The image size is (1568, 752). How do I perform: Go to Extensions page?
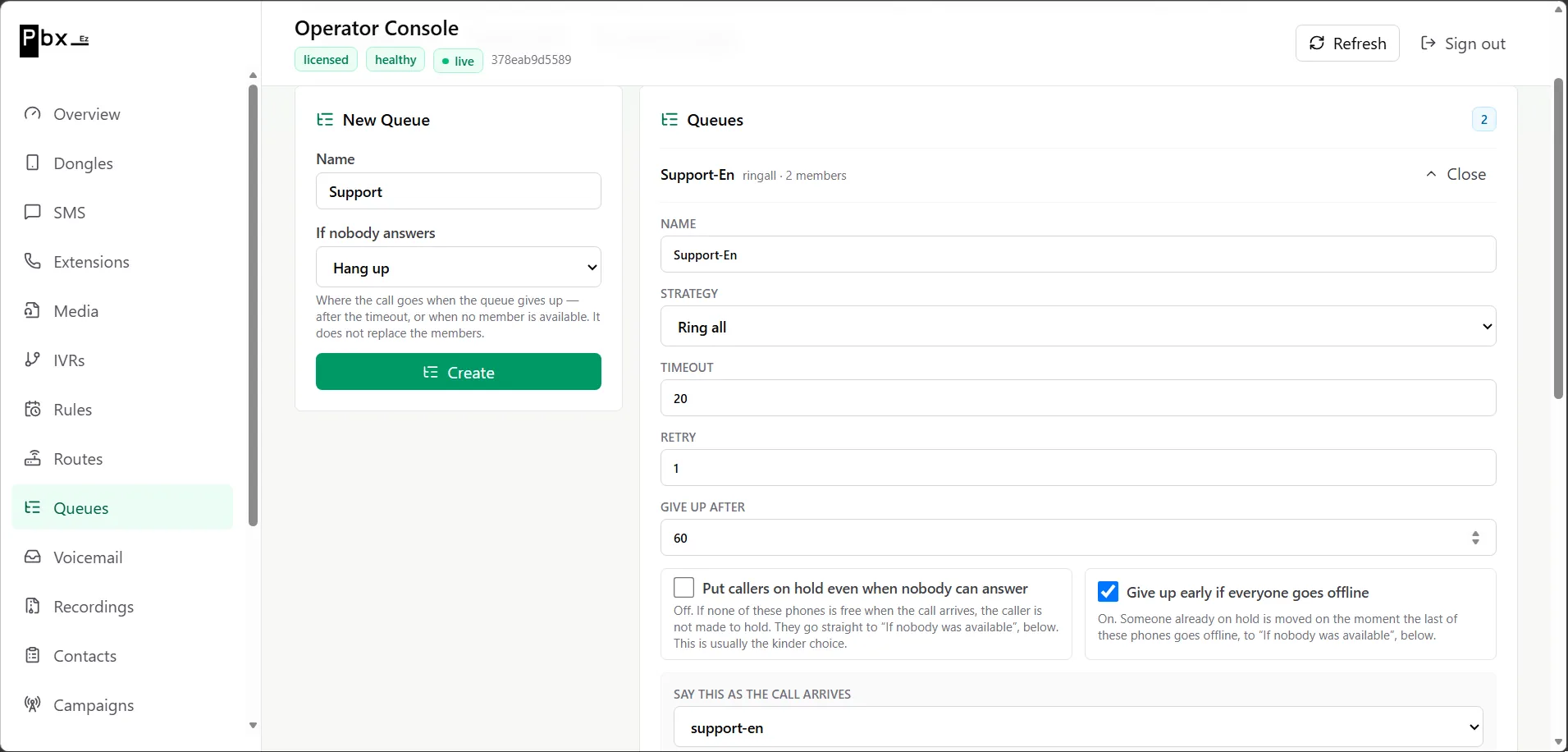tap(122, 262)
